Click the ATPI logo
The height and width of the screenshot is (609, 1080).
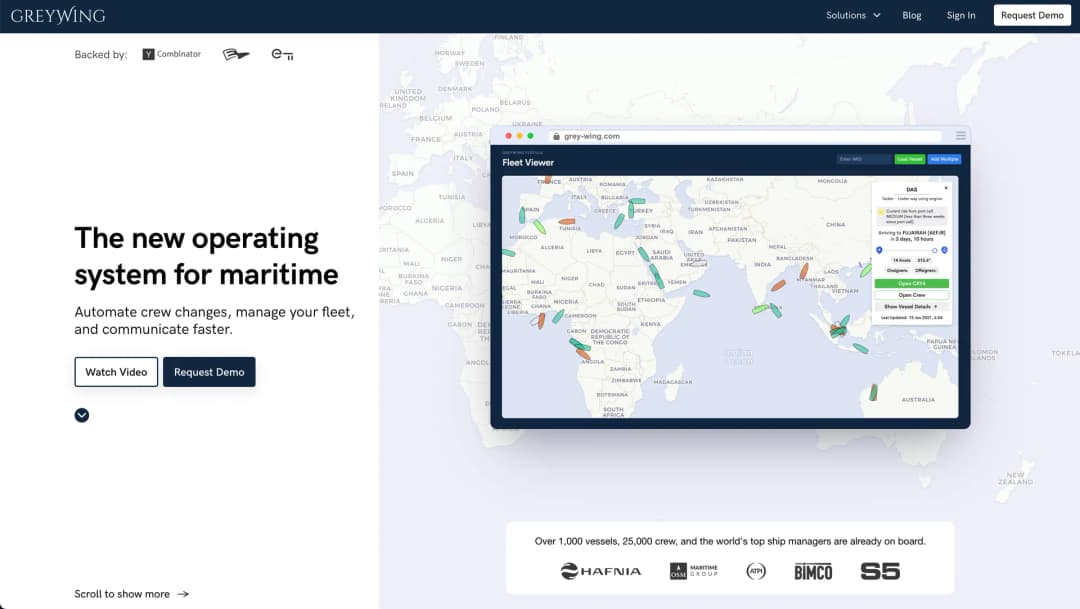coord(756,571)
